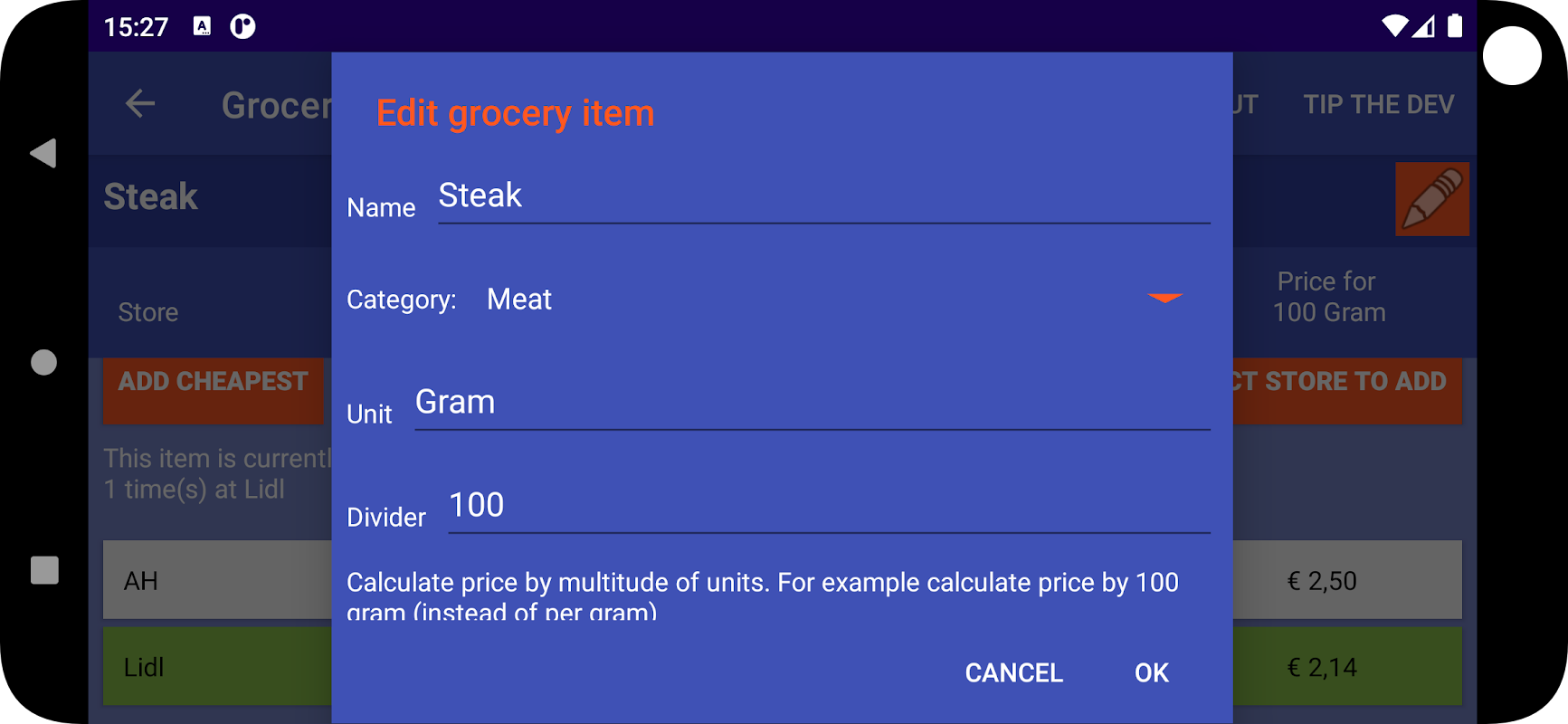This screenshot has width=1568, height=724.
Task: Open TIP THE DEV menu item
Action: [x=1378, y=105]
